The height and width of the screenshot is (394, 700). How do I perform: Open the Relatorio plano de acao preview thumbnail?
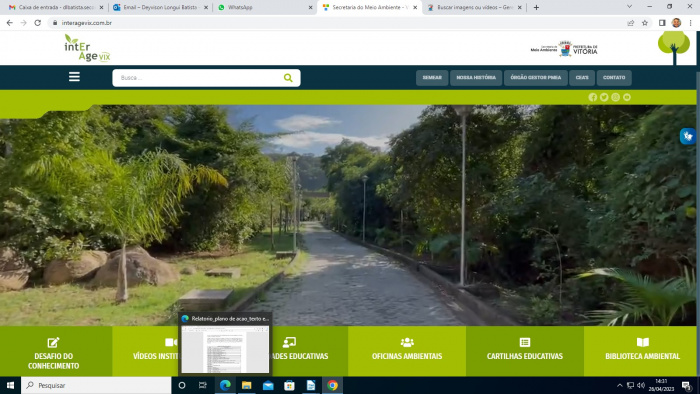pos(225,349)
